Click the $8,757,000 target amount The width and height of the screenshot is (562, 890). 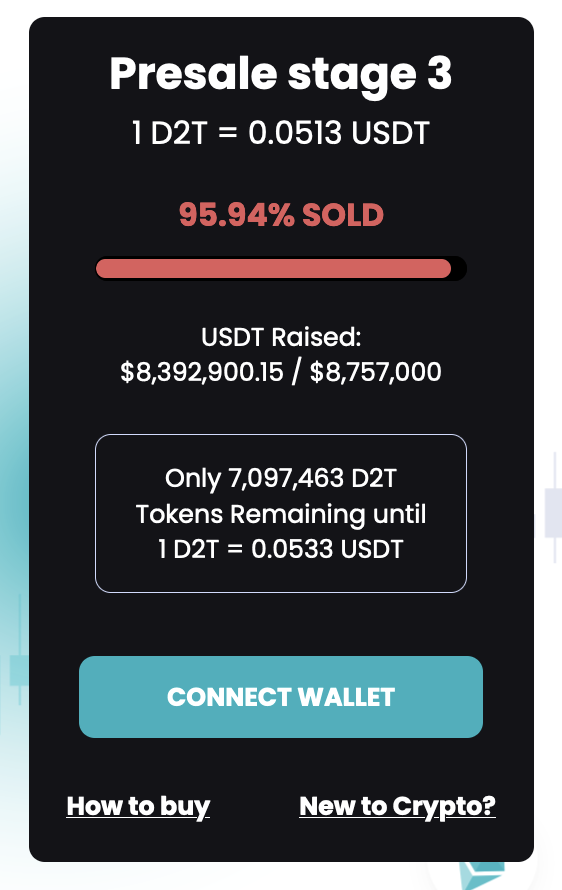point(376,372)
